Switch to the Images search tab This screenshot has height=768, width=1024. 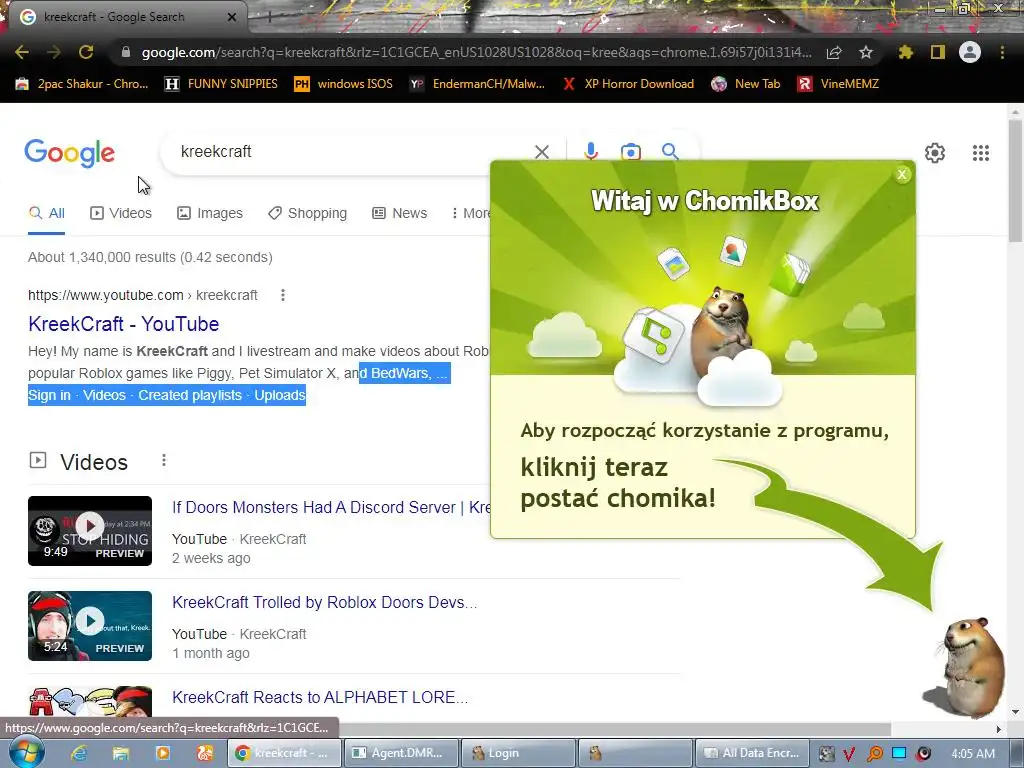pyautogui.click(x=210, y=214)
